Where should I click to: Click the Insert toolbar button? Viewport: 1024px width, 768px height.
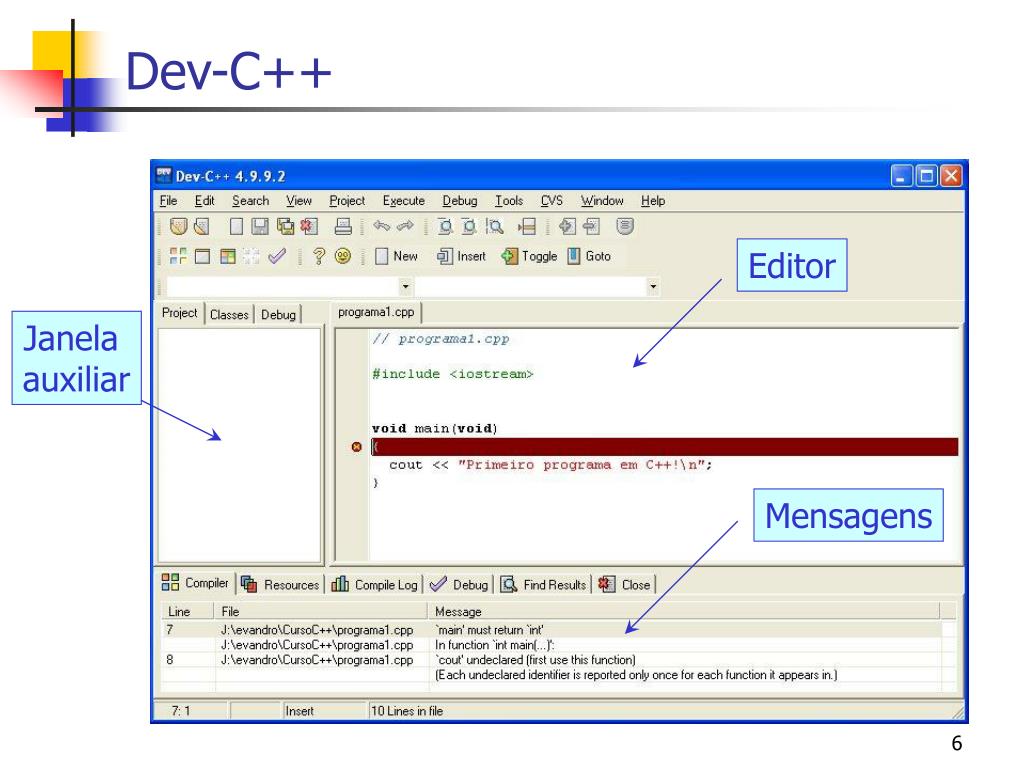[x=462, y=256]
